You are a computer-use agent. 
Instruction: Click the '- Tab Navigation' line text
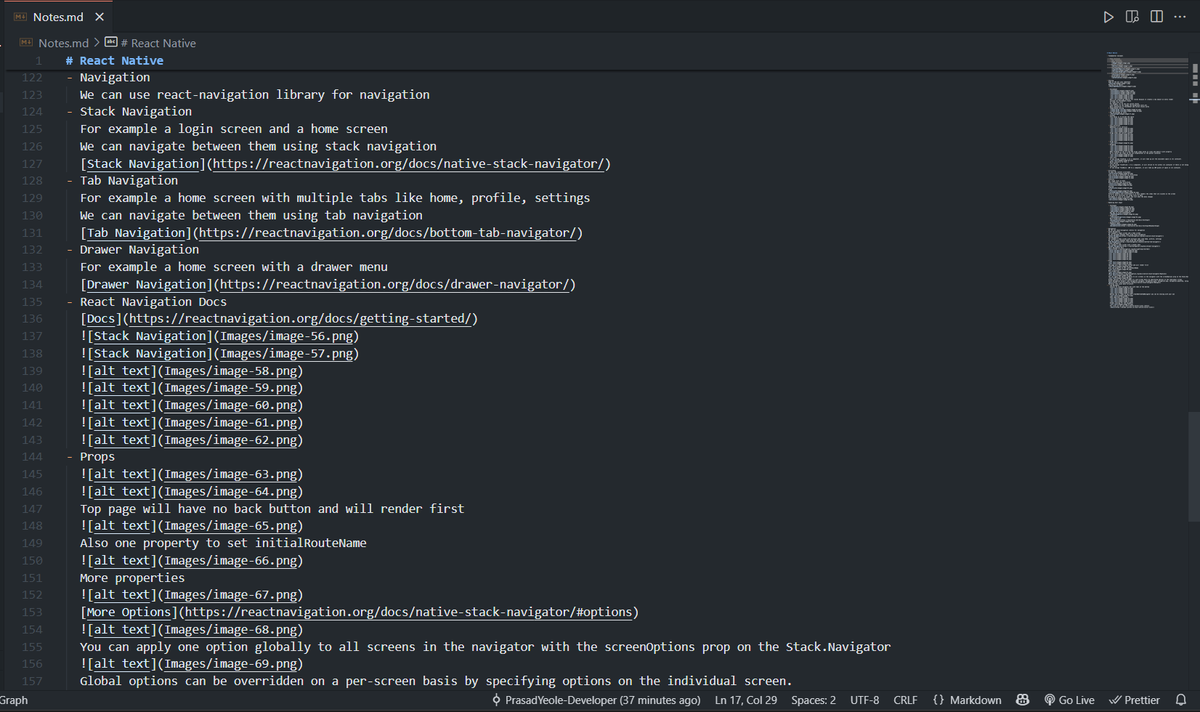pyautogui.click(x=122, y=181)
